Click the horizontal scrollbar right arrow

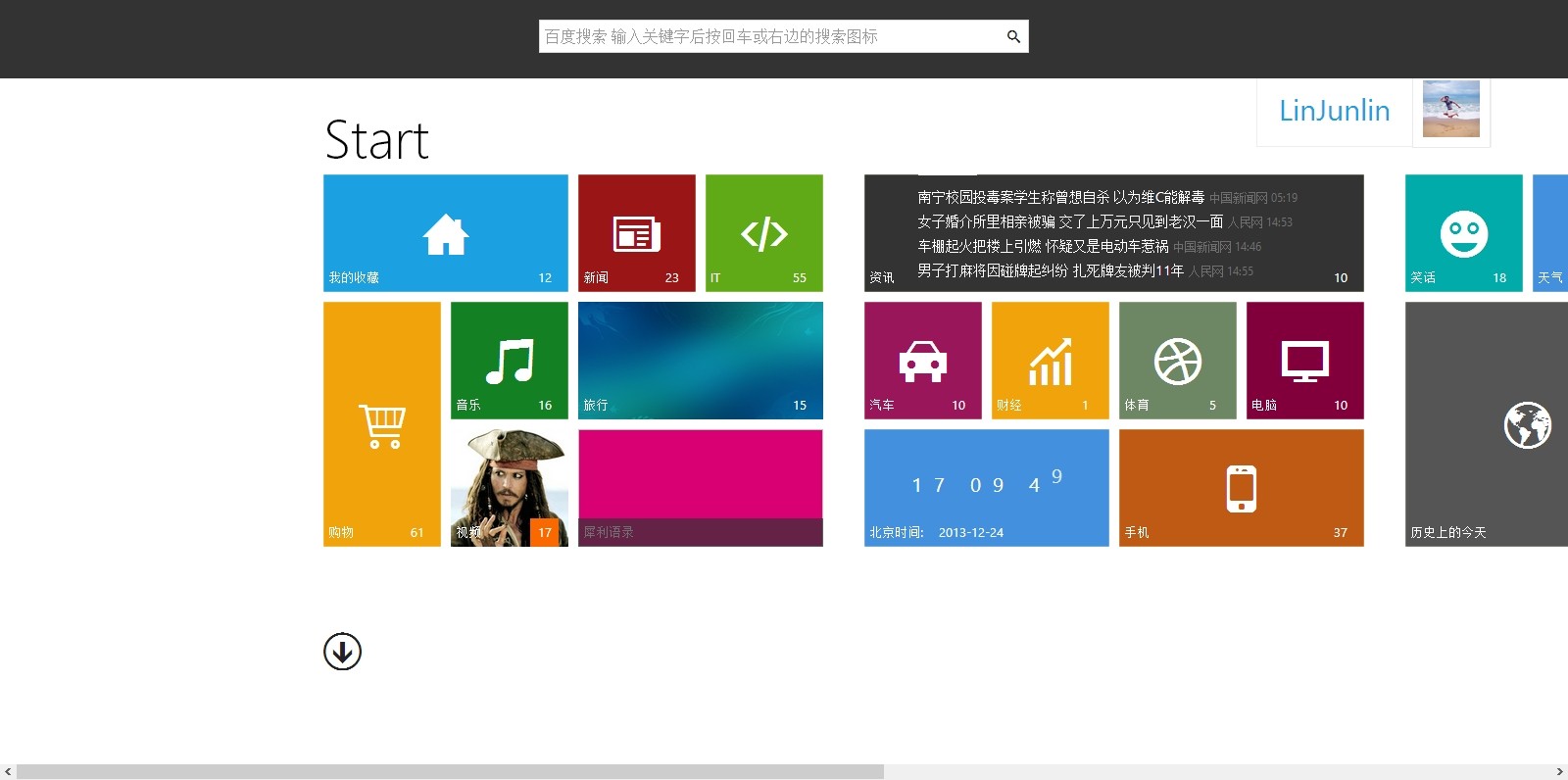coord(1559,772)
